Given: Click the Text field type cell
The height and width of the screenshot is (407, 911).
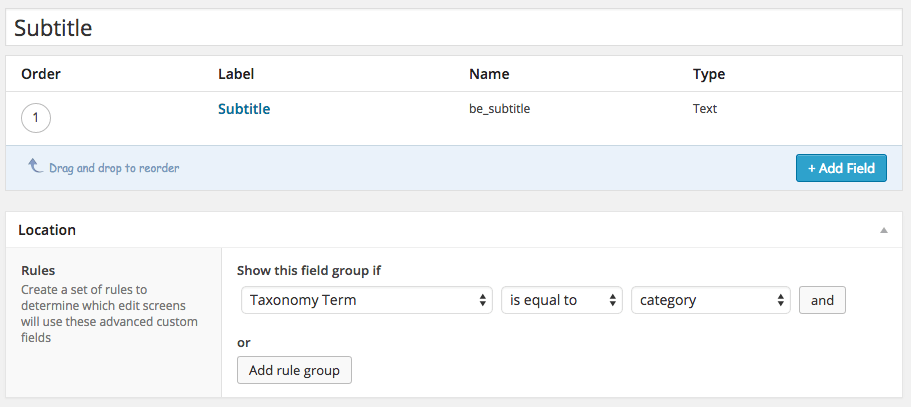Looking at the screenshot, I should click(705, 109).
